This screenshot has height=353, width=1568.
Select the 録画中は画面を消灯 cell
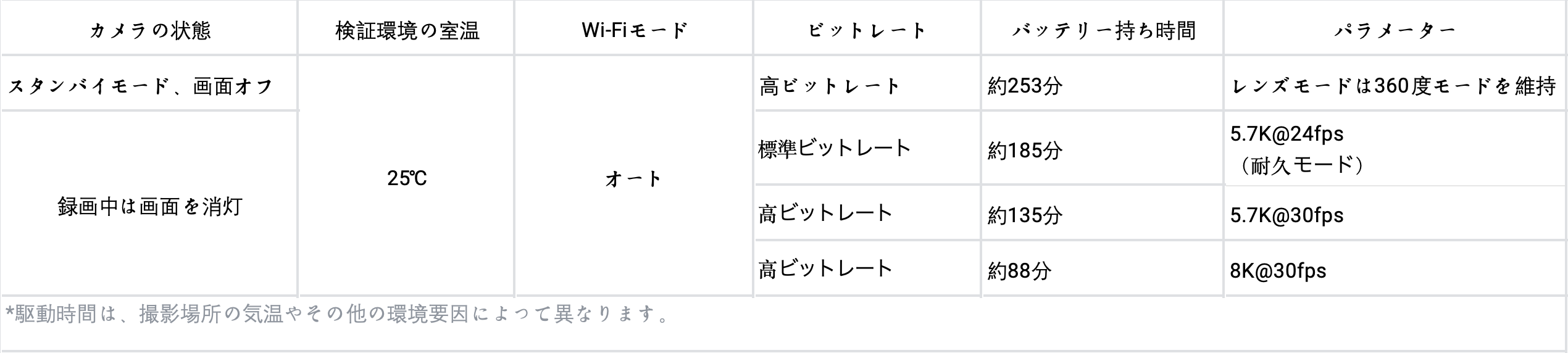[x=150, y=207]
